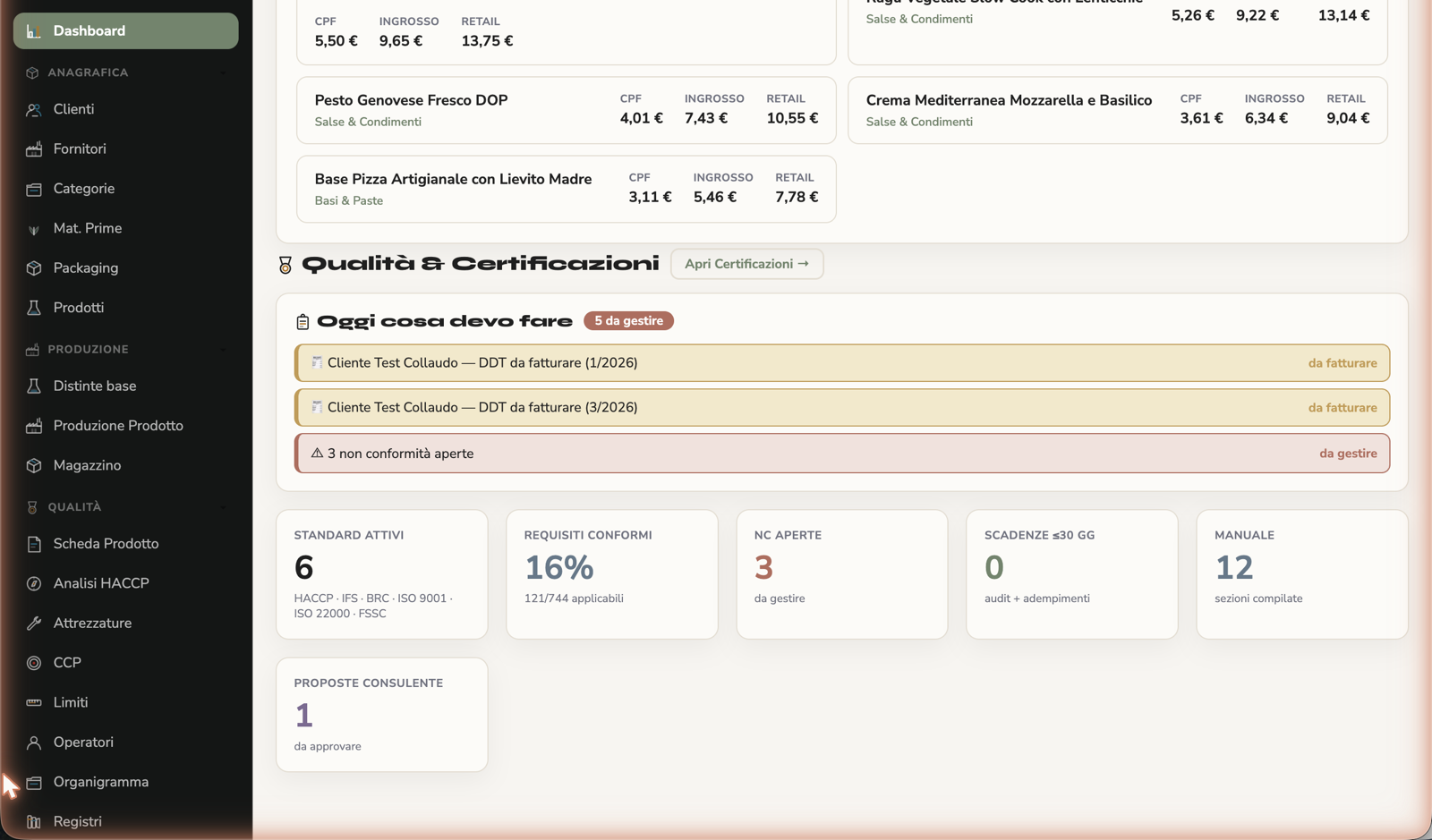This screenshot has width=1432, height=840.
Task: Click the '121/744 applicabili' text
Action: (x=574, y=598)
